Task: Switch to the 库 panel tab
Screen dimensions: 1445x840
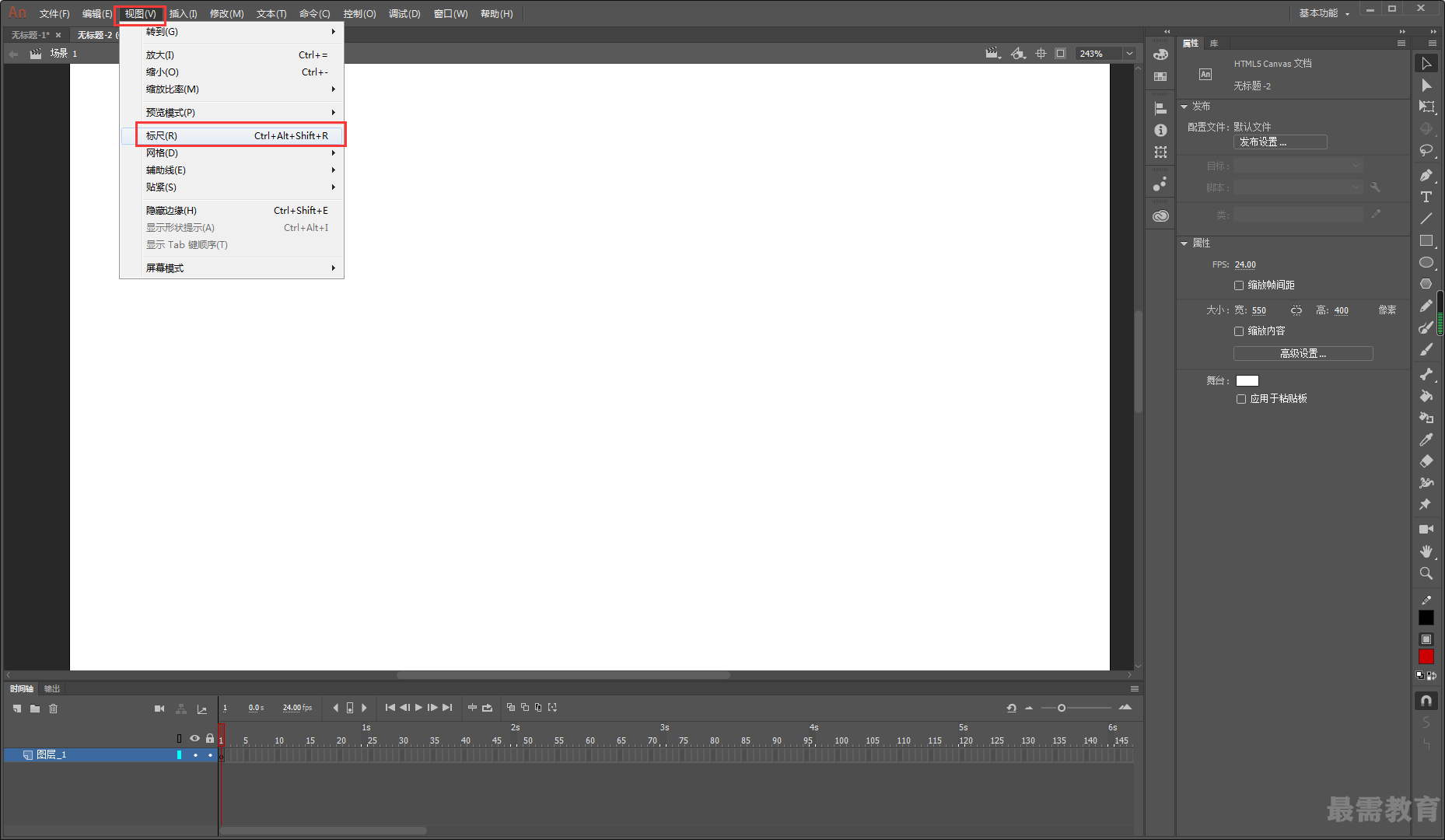Action: coord(1214,44)
